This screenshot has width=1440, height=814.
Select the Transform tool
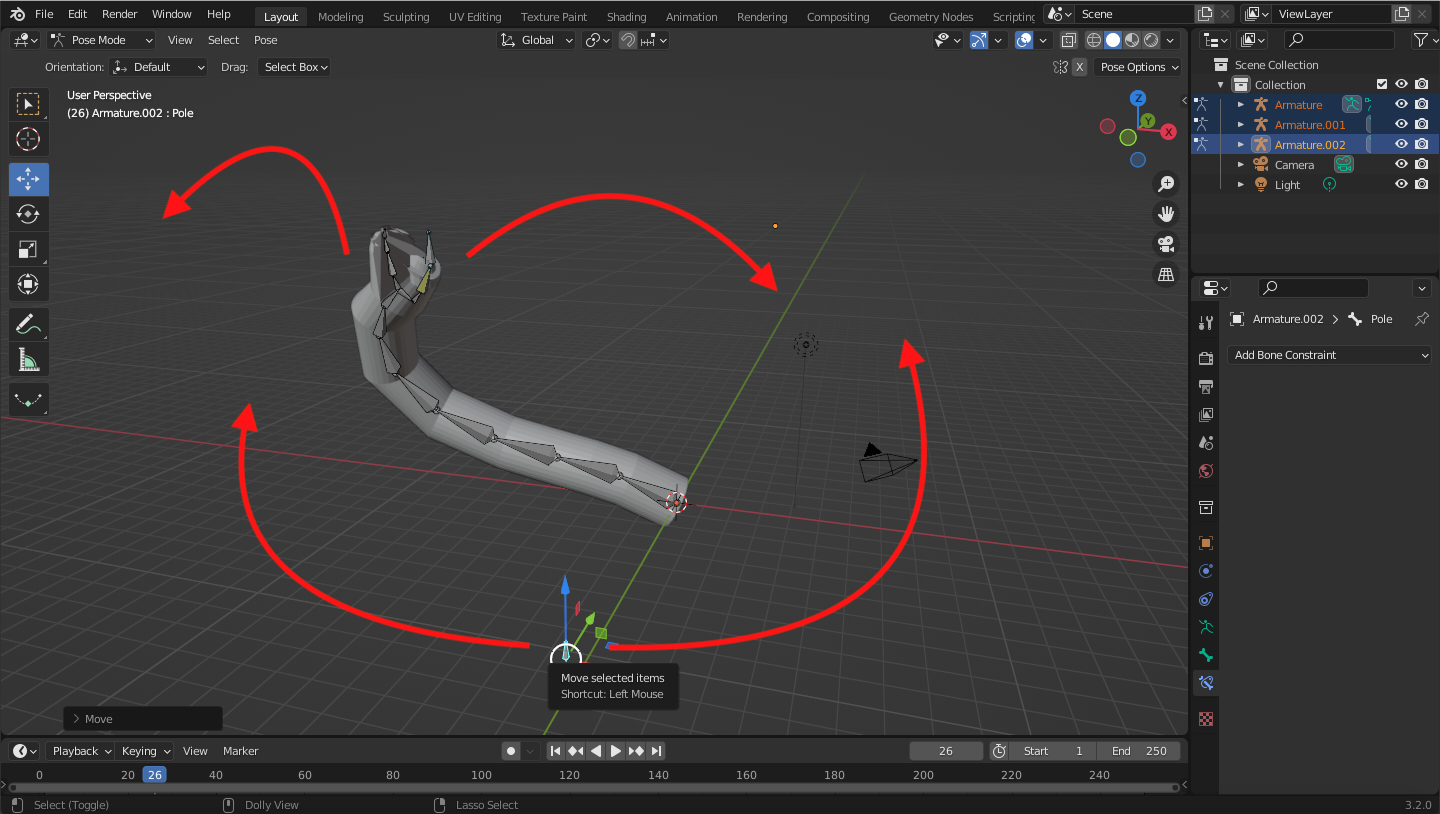pos(28,284)
